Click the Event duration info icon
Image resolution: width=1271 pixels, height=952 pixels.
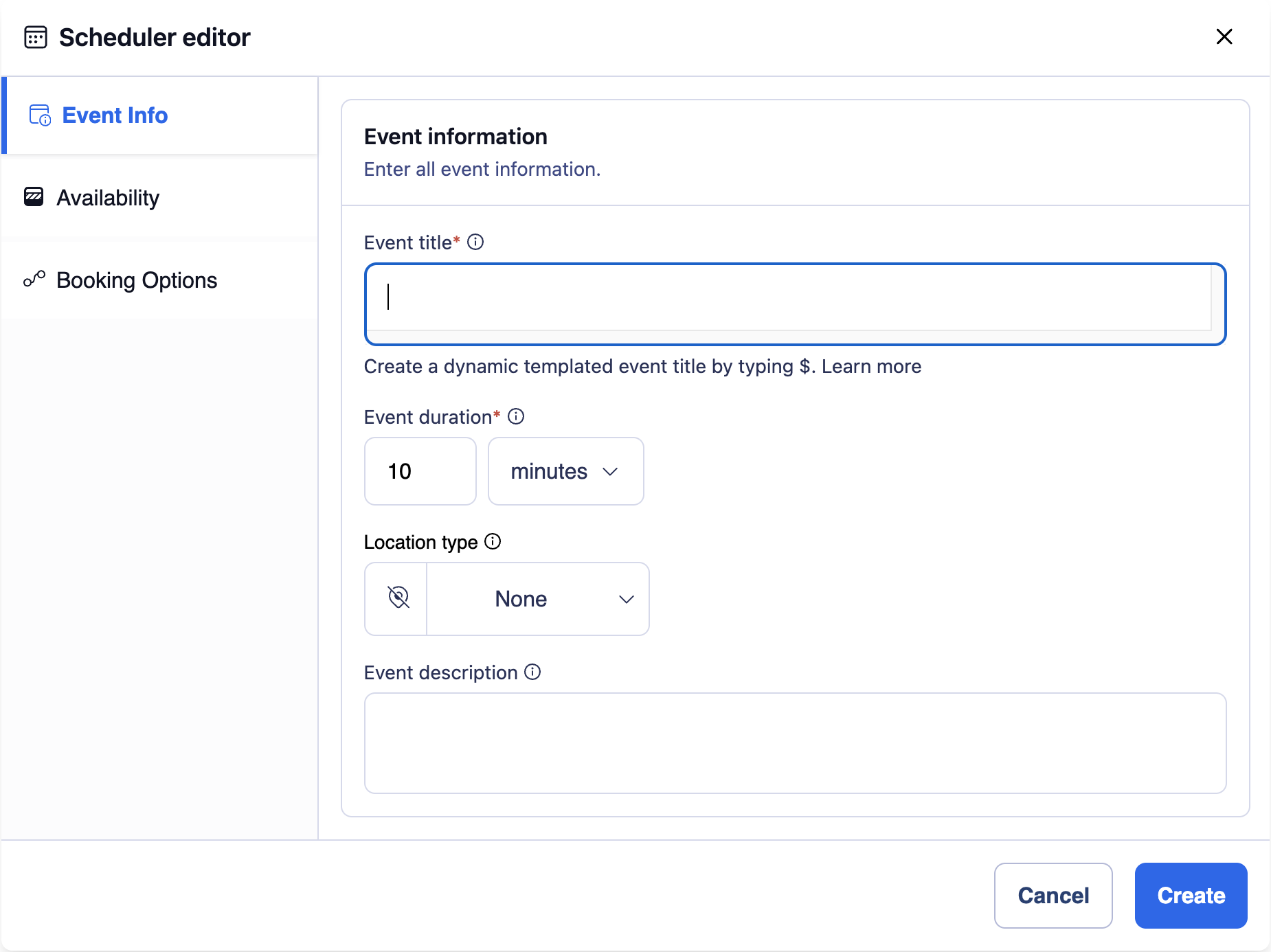[x=517, y=416]
